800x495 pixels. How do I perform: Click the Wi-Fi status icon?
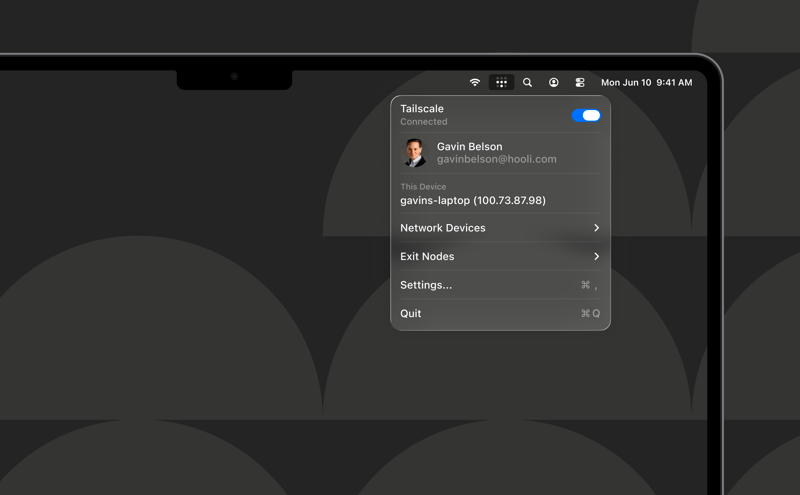pyautogui.click(x=474, y=82)
